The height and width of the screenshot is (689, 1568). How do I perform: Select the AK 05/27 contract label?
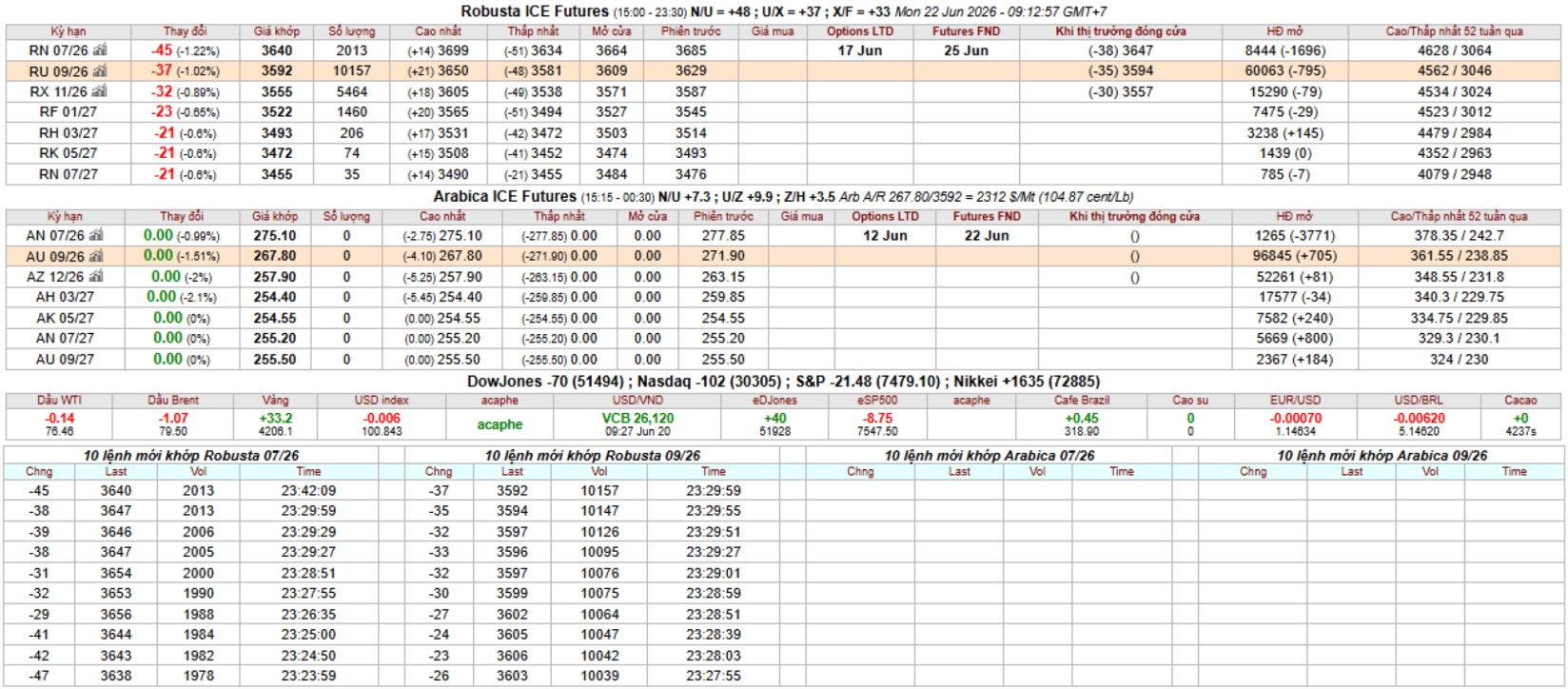(x=65, y=318)
